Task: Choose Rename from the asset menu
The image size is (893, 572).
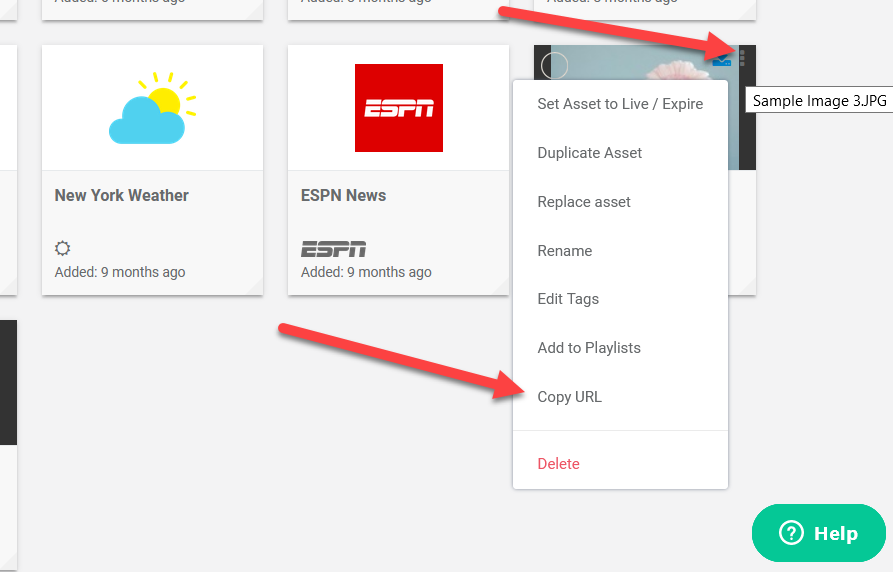Action: [565, 251]
